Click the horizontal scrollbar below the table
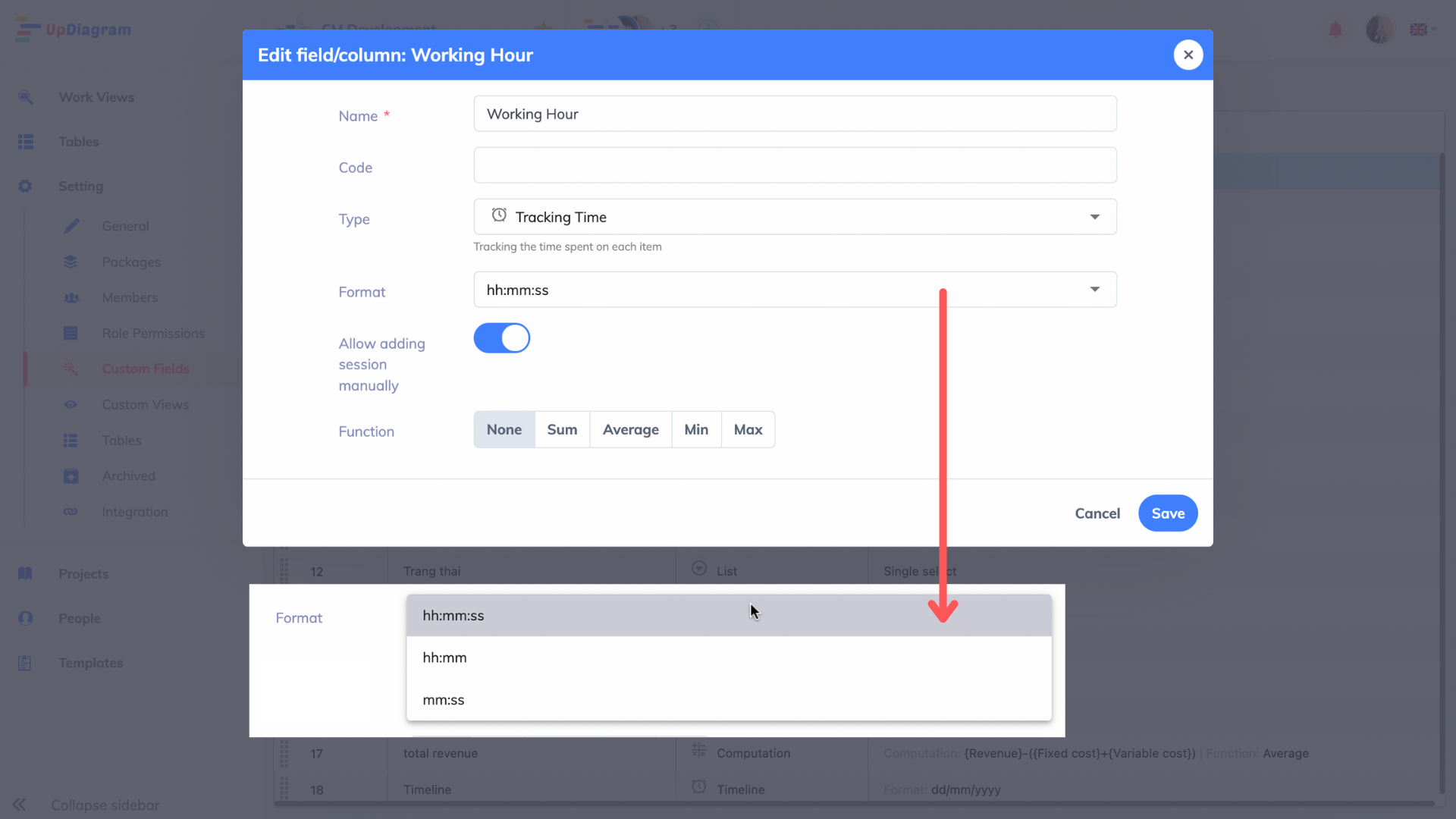1456x819 pixels. [854, 804]
